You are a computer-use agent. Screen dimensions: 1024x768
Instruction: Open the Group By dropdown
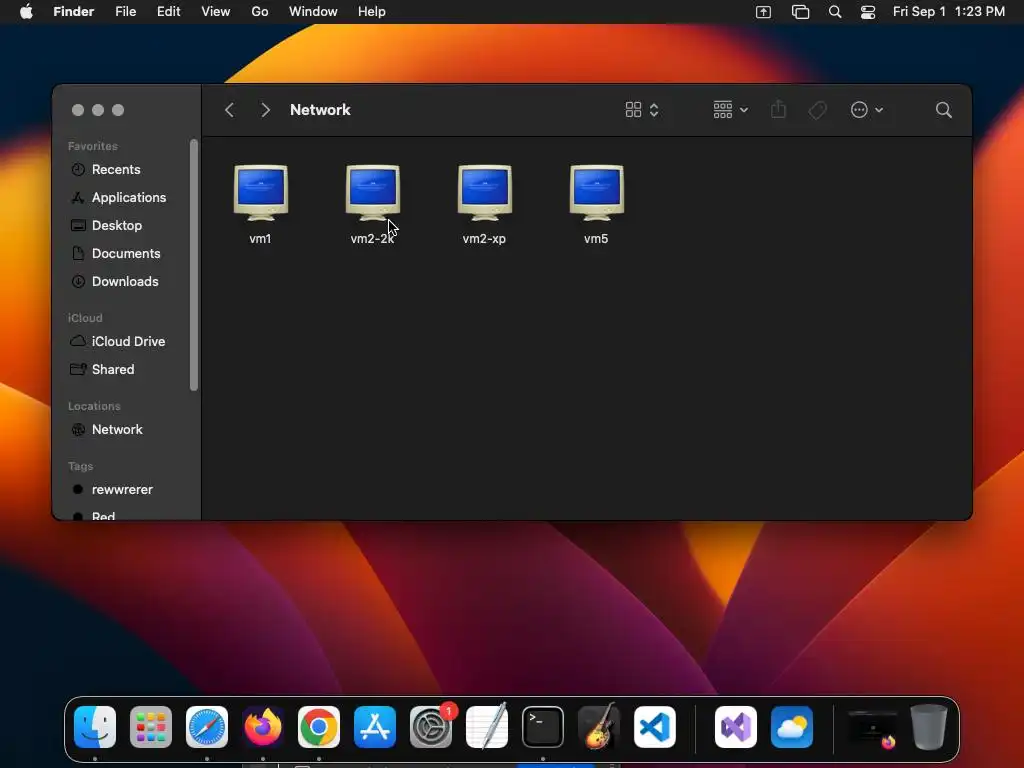coord(730,110)
